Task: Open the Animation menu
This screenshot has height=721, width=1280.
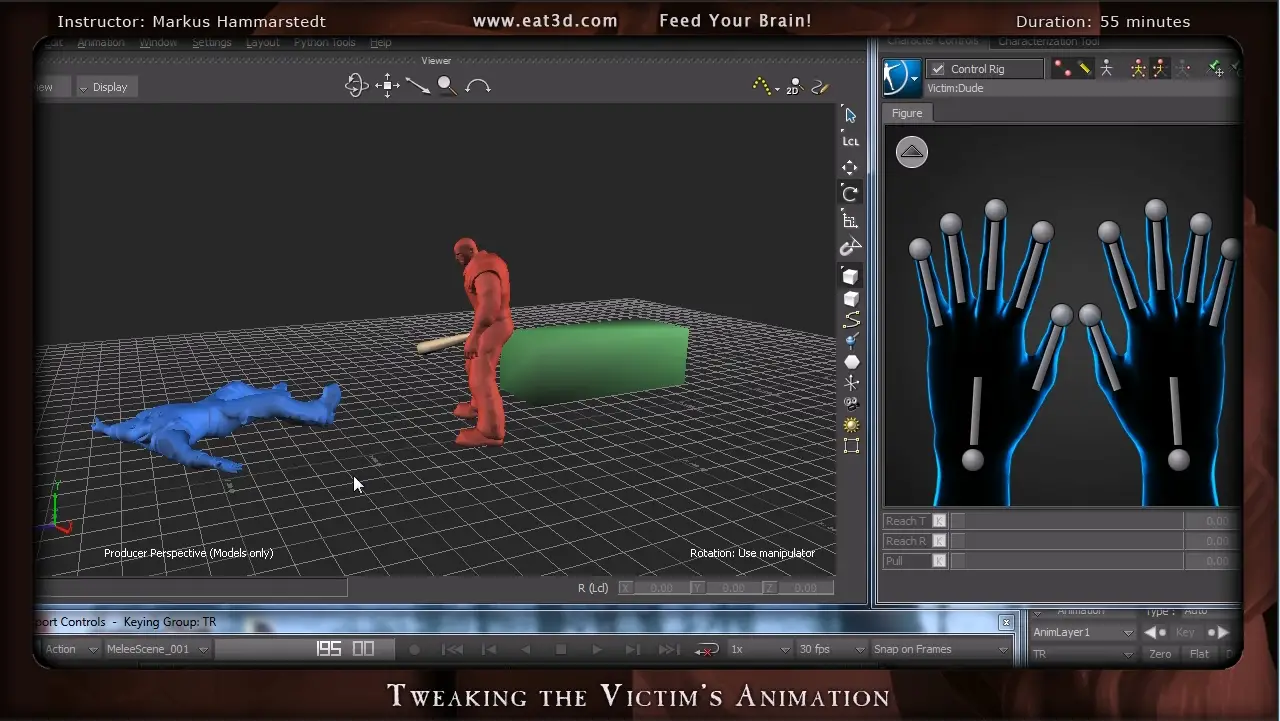Action: [x=100, y=42]
